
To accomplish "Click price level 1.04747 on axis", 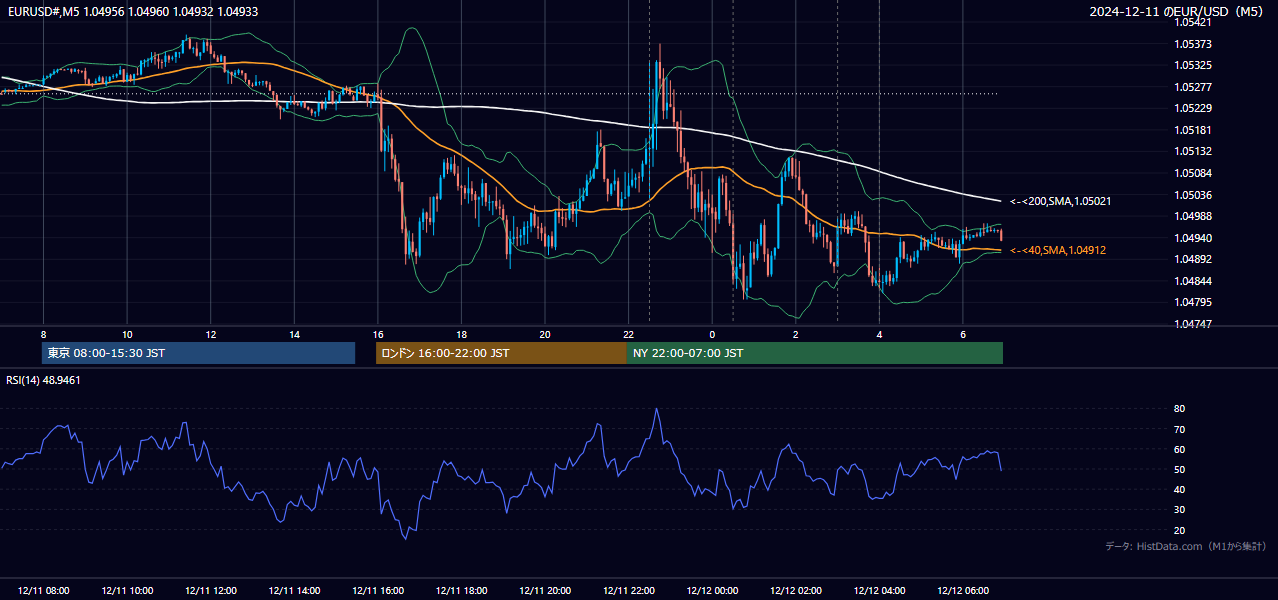I will coord(1193,324).
